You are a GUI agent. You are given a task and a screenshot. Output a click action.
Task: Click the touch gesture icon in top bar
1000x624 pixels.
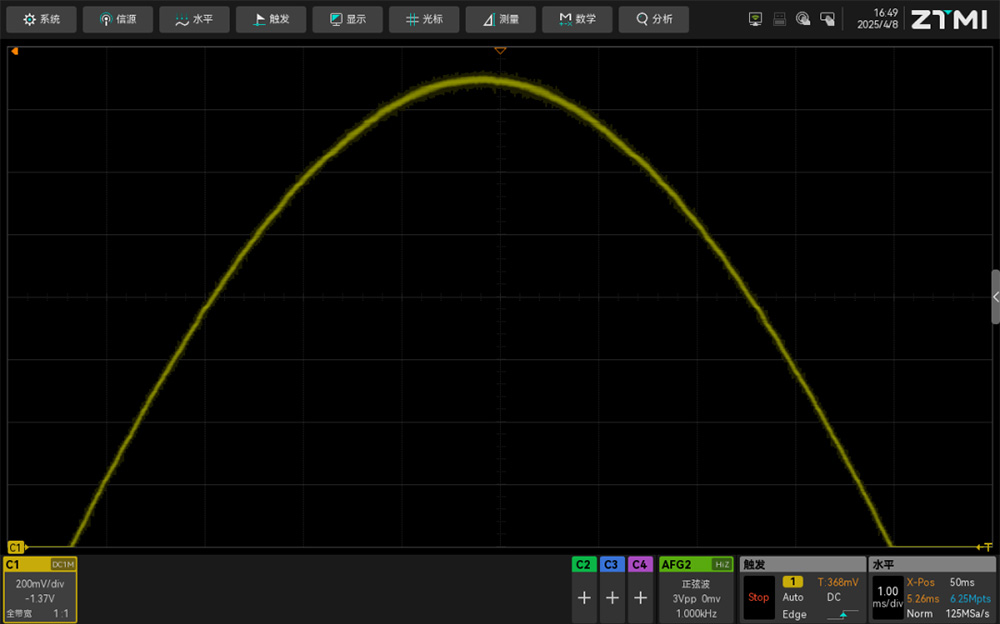click(x=803, y=19)
